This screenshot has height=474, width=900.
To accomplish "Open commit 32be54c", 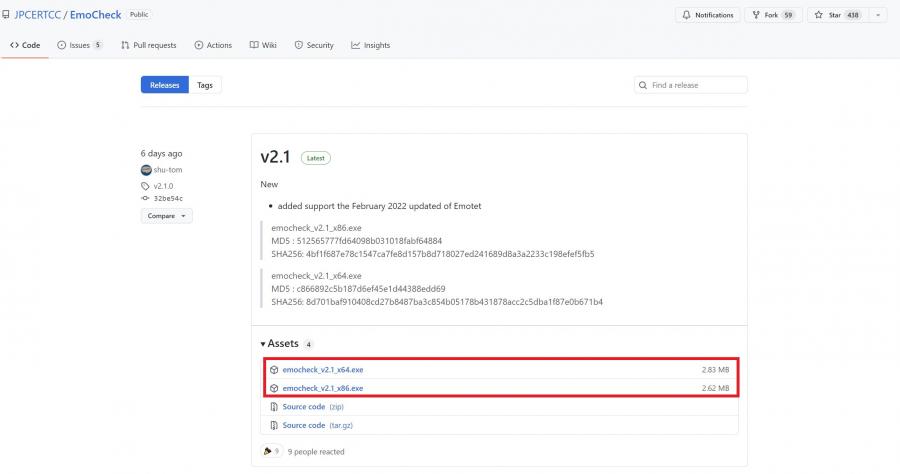I will point(168,199).
